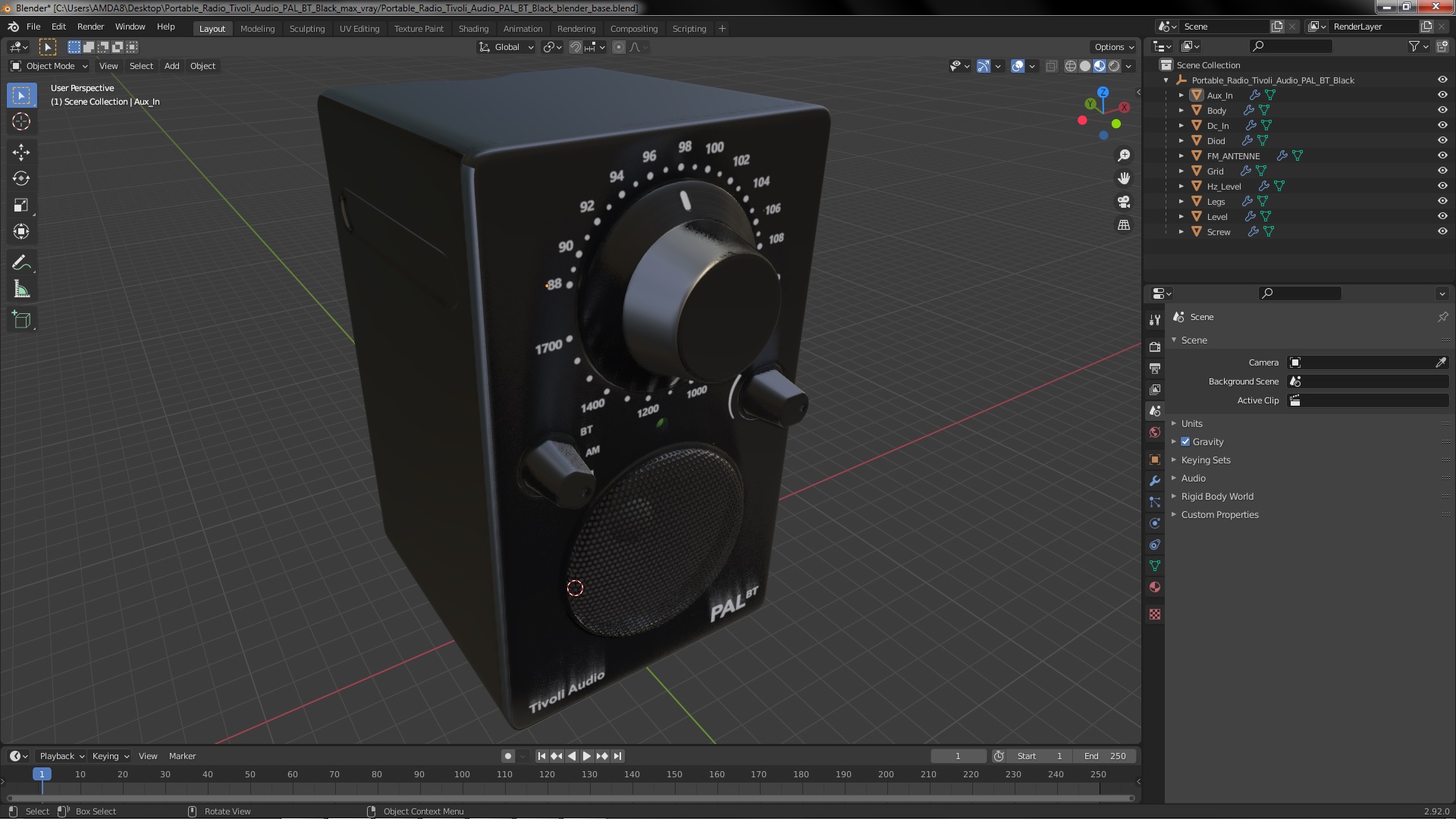Select the Measure tool
1456x819 pixels.
tap(21, 289)
